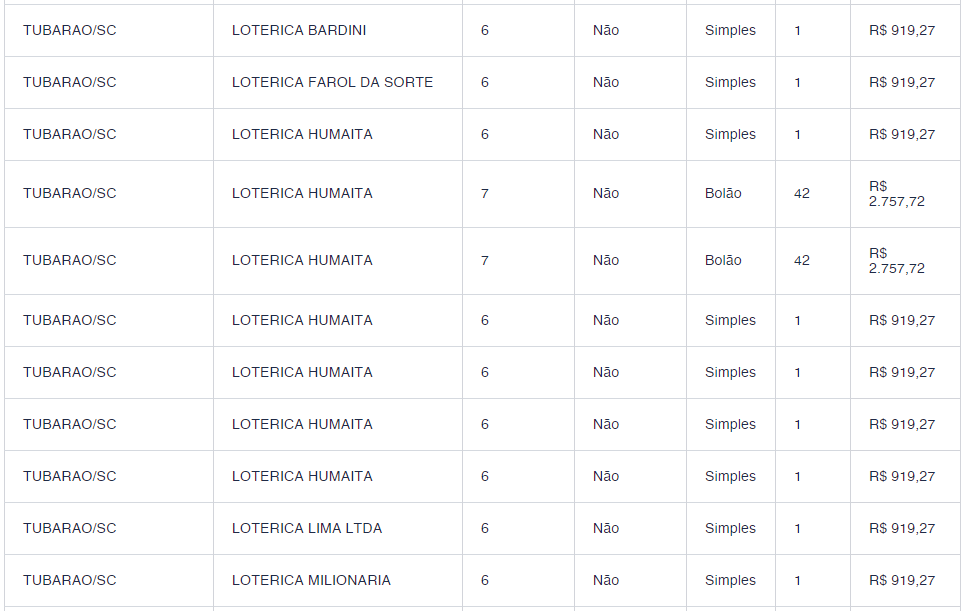
Task: Click Simples in LOTERICA FAROL DA SORTE row
Action: tap(730, 83)
